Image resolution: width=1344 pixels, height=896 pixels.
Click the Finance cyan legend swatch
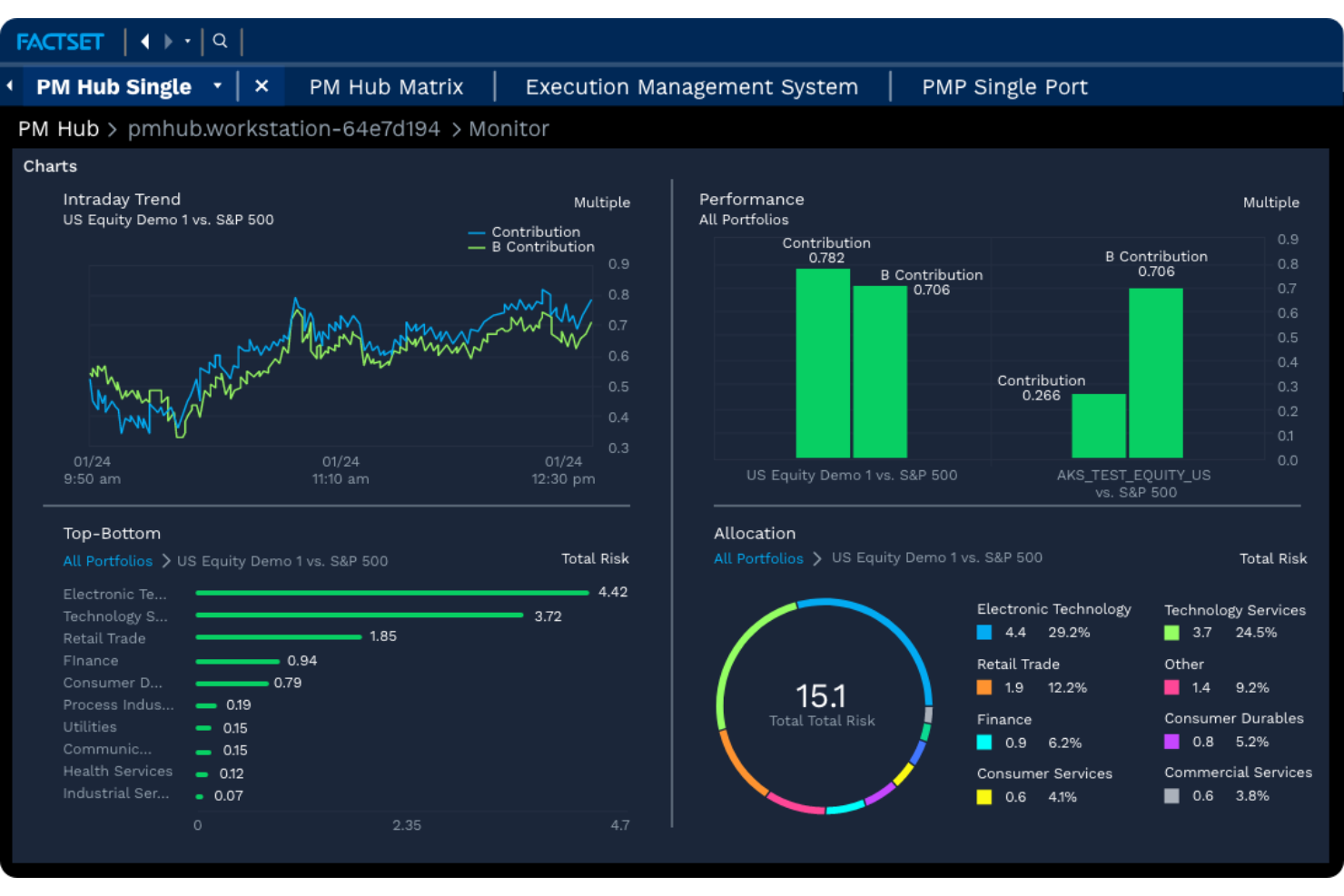(x=984, y=743)
